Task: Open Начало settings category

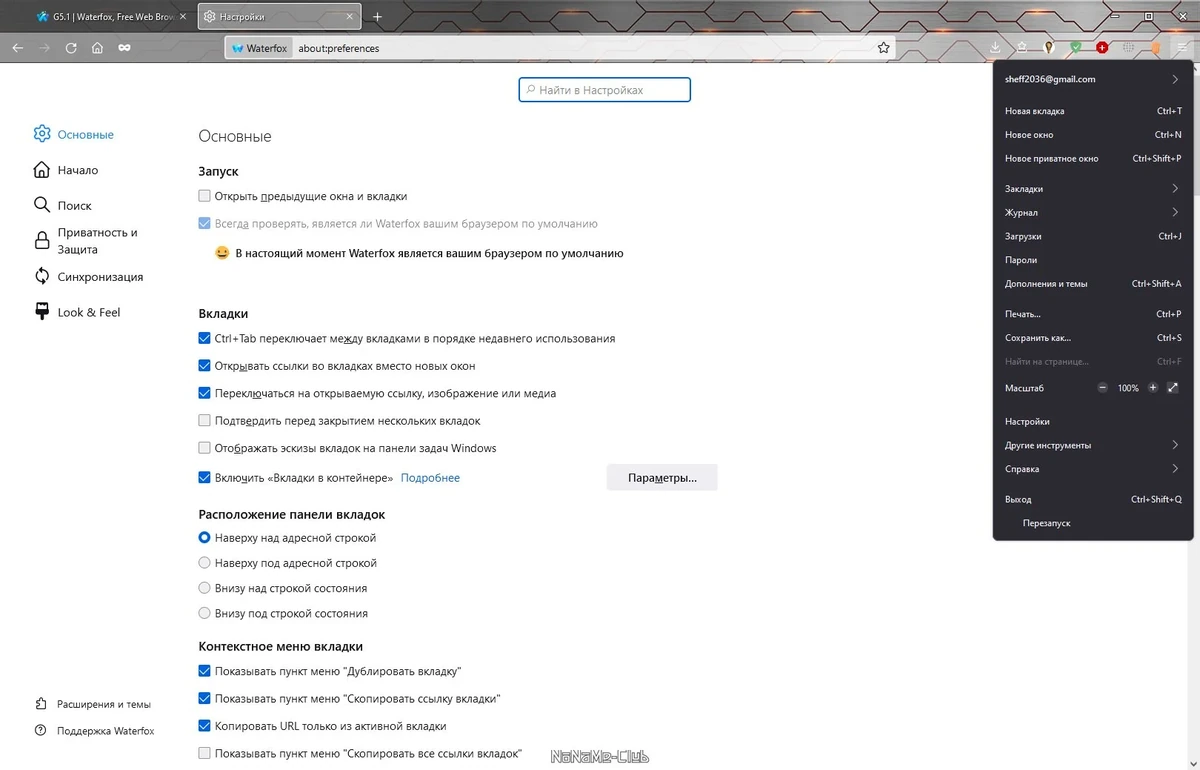Action: (66, 170)
